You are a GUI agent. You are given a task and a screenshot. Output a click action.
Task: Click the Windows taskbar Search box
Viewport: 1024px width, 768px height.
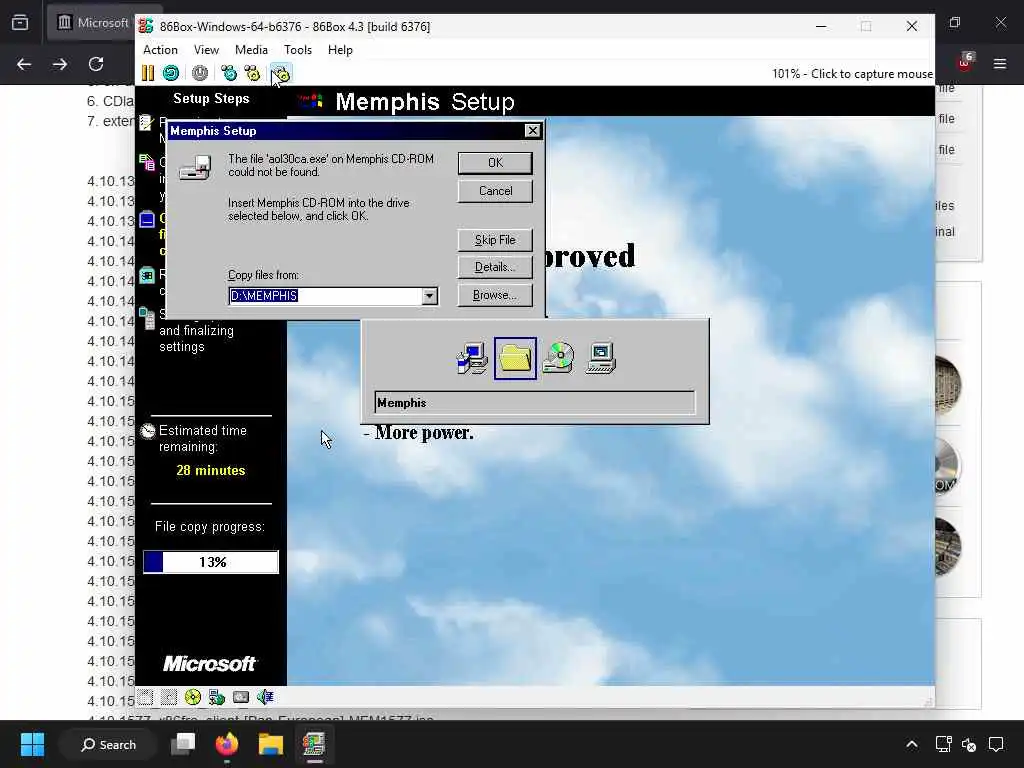pos(108,744)
